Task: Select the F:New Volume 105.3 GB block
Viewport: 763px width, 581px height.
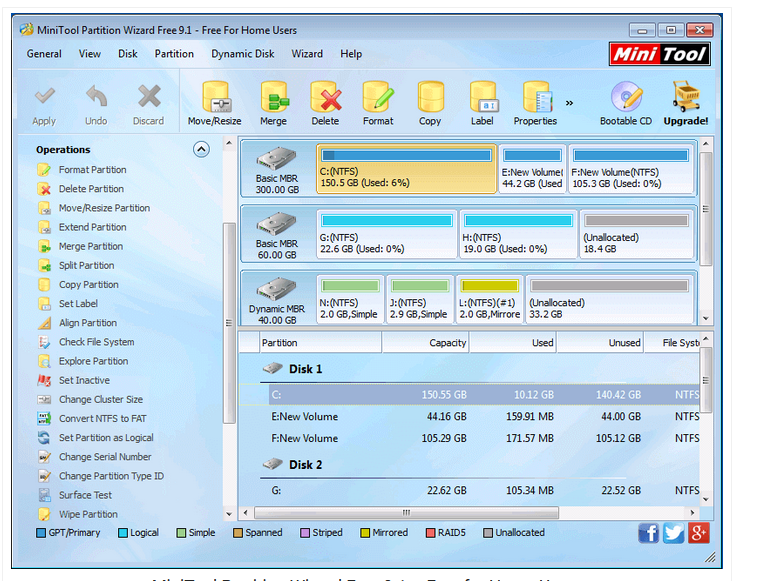Action: point(631,169)
